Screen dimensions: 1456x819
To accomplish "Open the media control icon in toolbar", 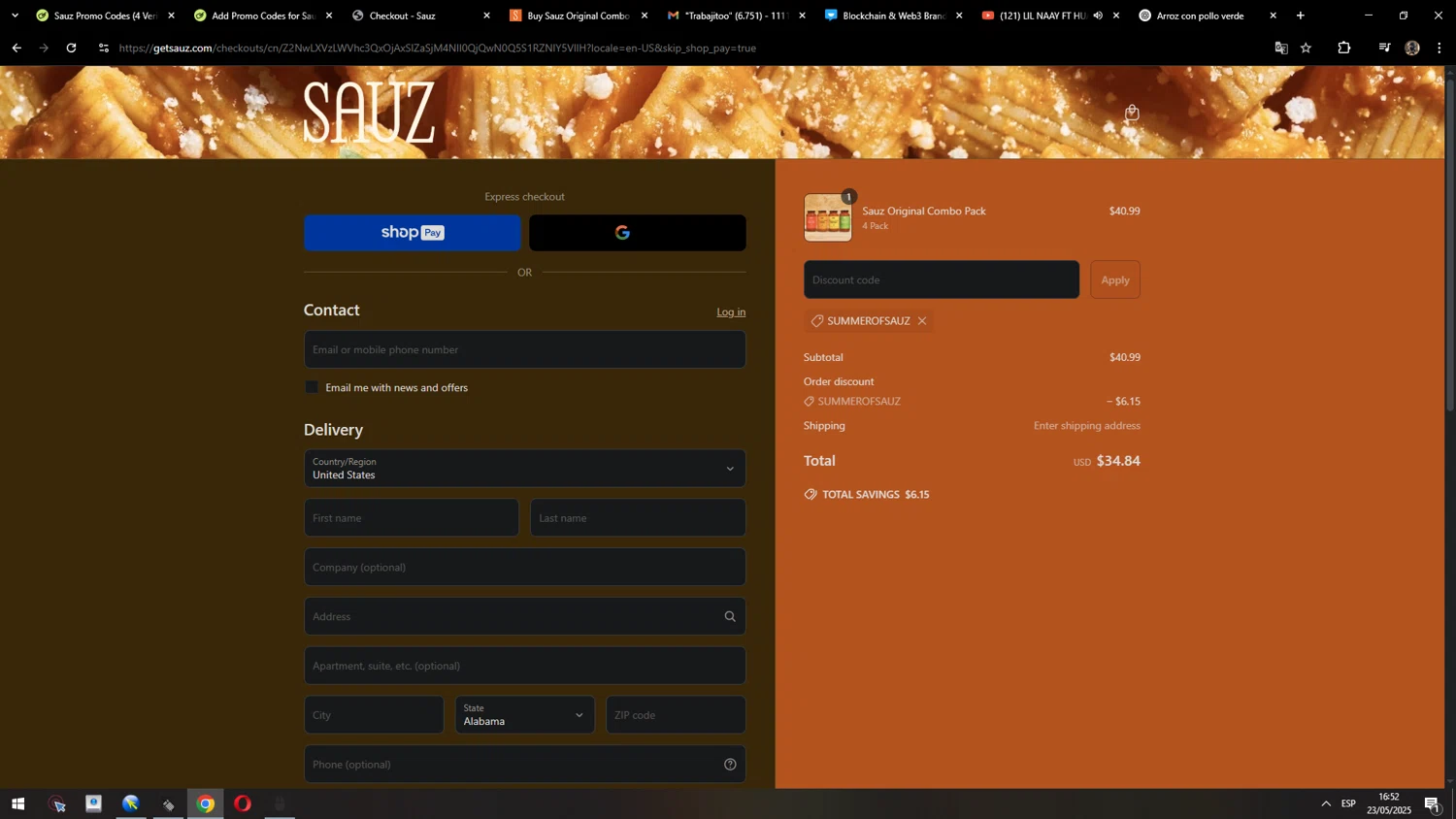I will (x=1384, y=48).
